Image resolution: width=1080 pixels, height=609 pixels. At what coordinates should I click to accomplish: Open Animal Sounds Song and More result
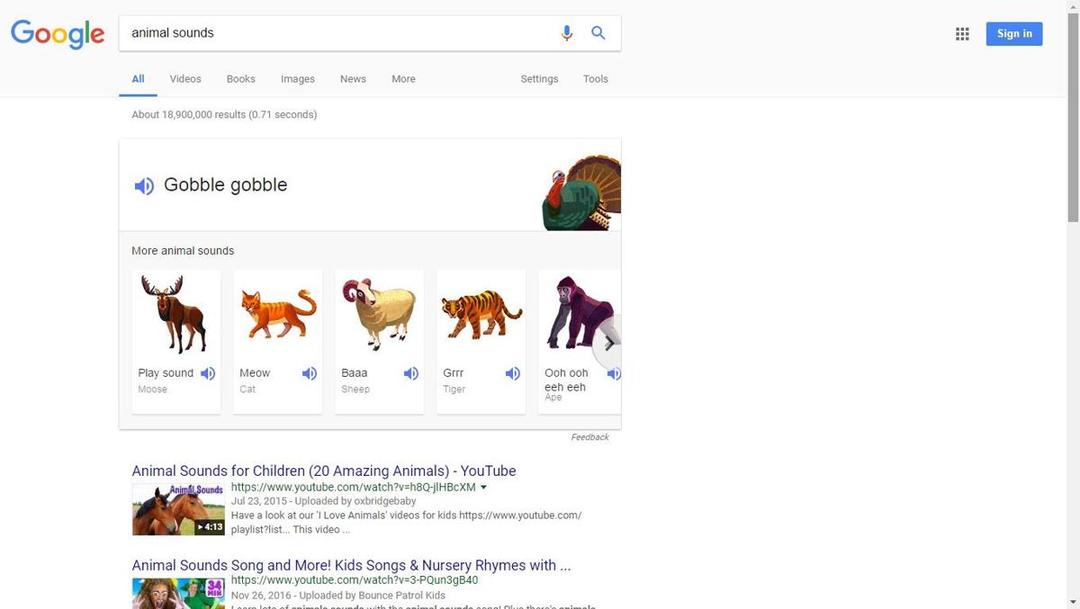pos(351,566)
